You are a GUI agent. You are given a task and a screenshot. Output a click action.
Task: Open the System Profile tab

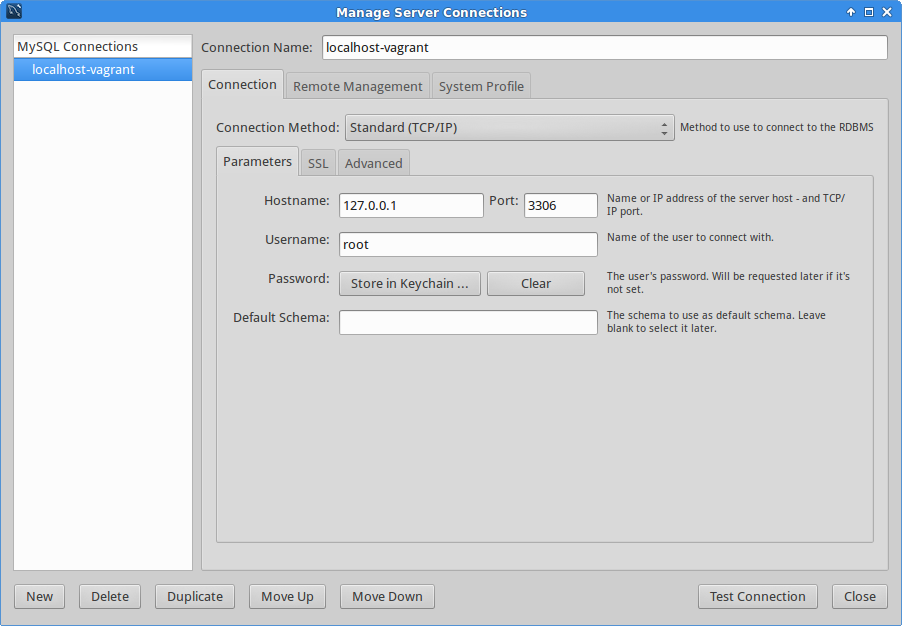tap(481, 86)
